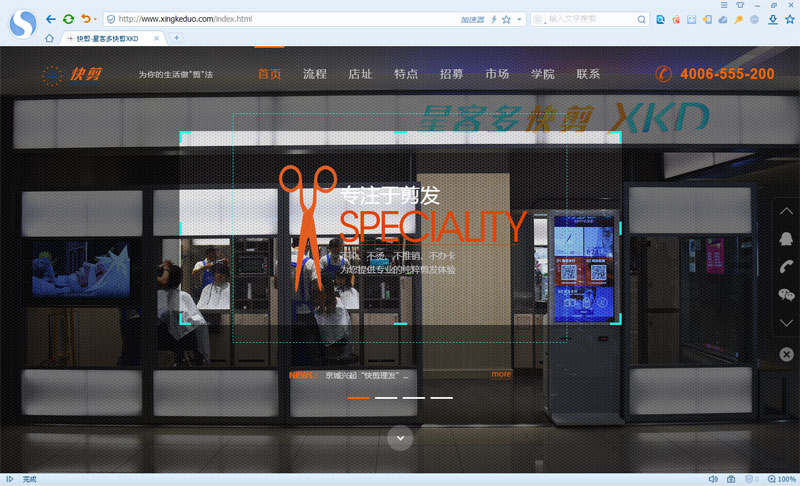The height and width of the screenshot is (486, 800).
Task: Click the SPECIALITY banner headline
Action: [x=432, y=226]
